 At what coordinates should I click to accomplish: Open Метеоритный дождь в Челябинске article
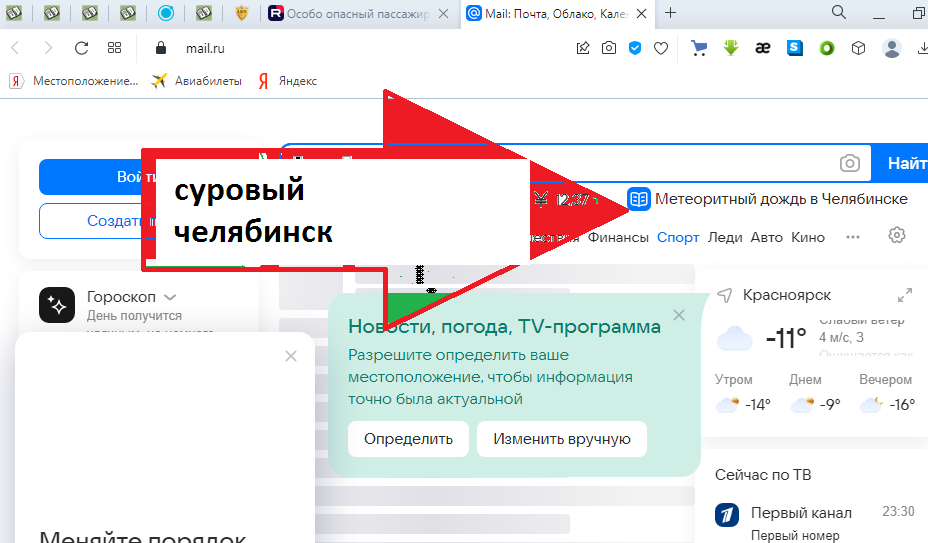[767, 199]
